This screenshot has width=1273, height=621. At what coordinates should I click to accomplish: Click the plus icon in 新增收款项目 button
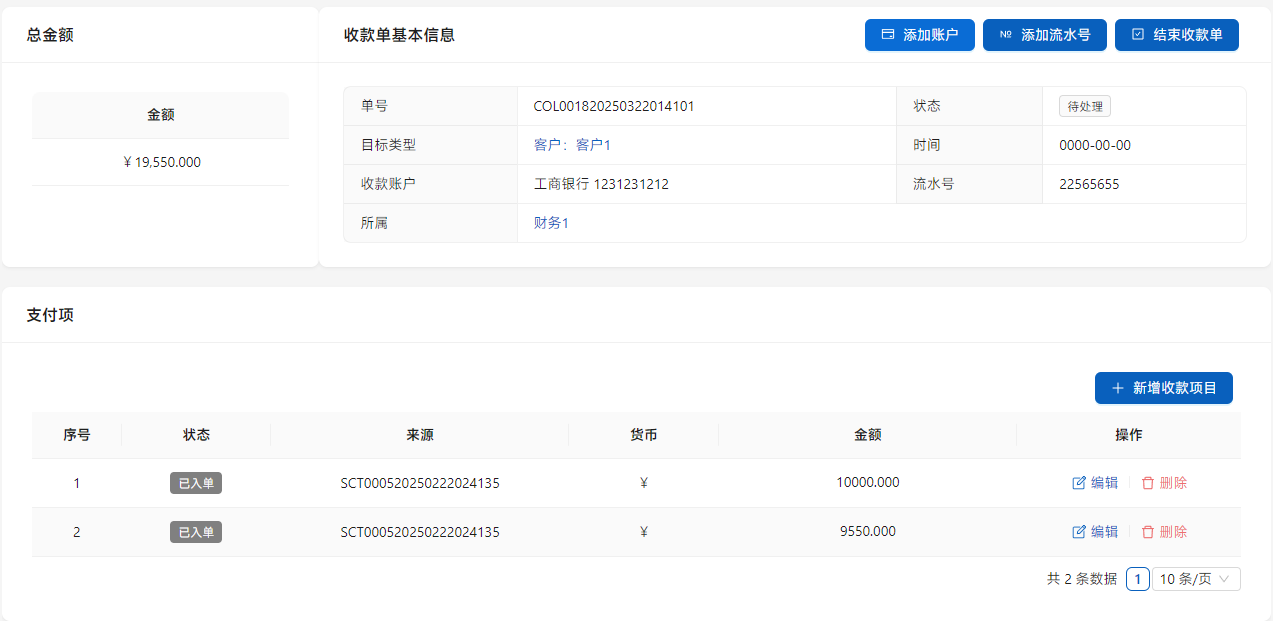coord(1118,388)
